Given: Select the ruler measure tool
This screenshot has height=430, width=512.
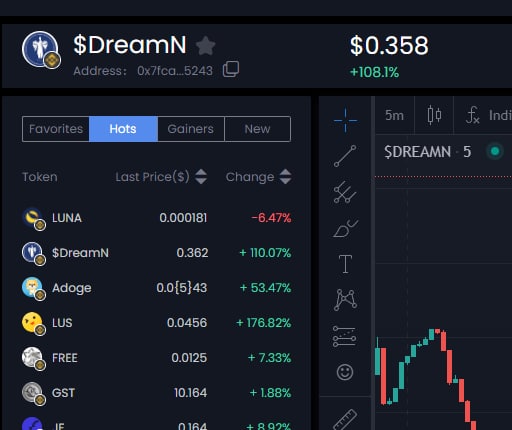Looking at the screenshot, I should 345,419.
